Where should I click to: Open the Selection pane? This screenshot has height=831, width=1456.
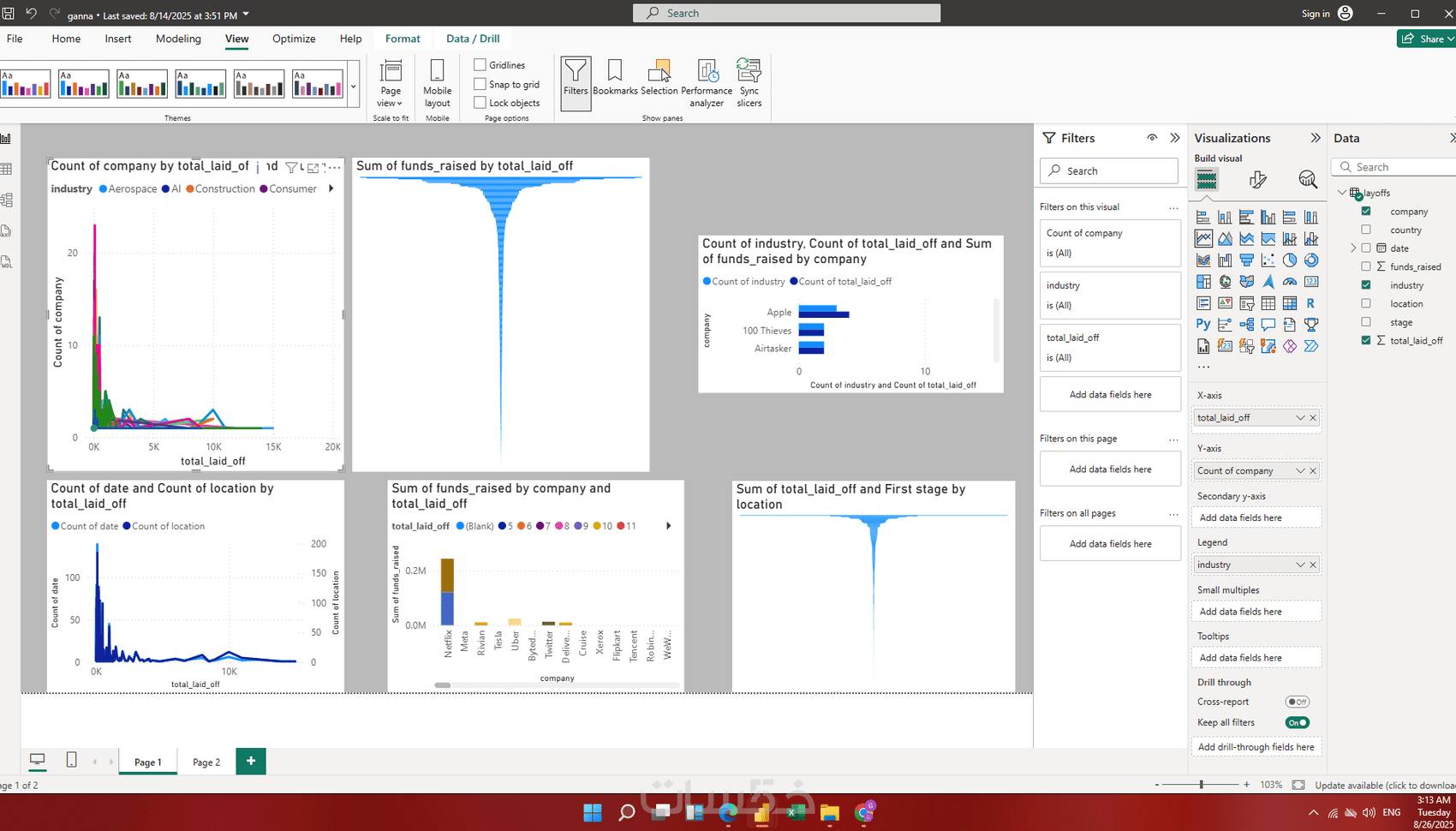tap(659, 77)
